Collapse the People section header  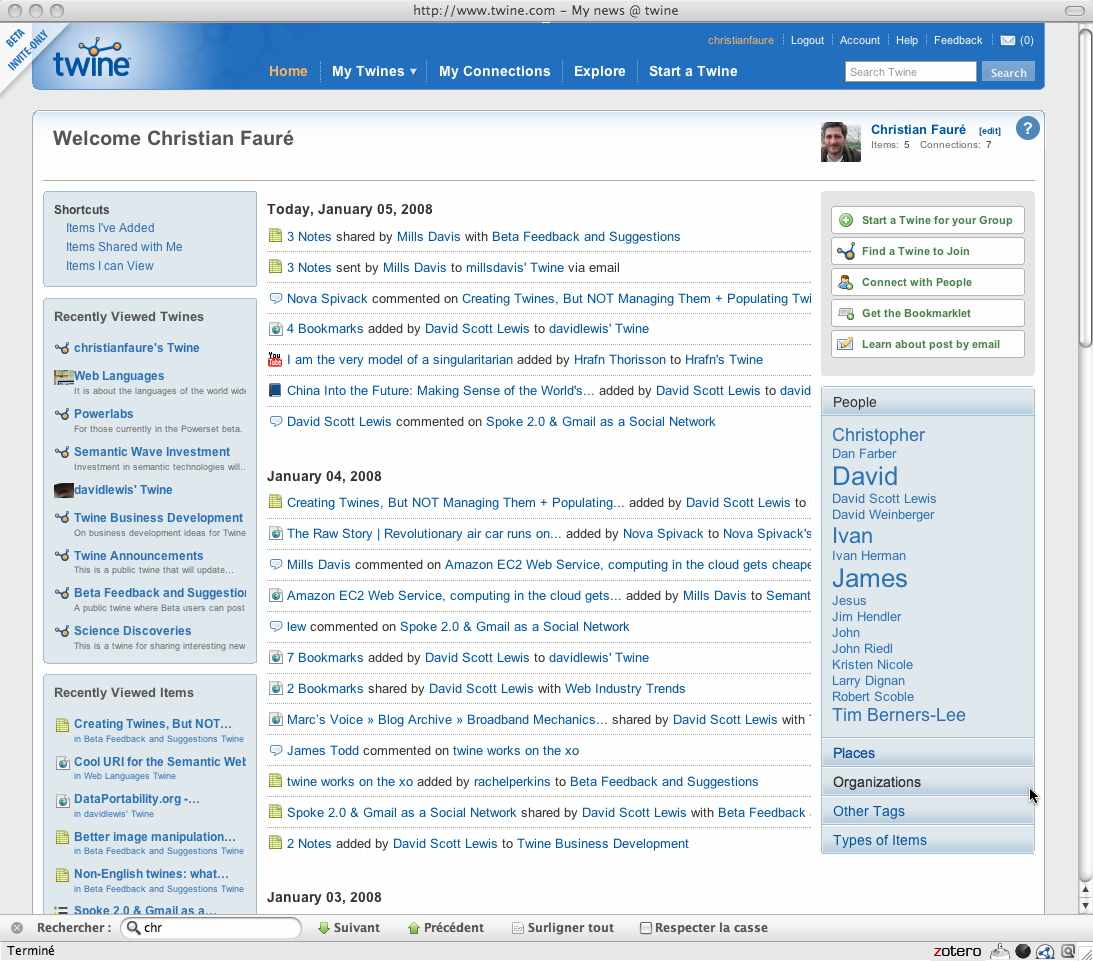[x=927, y=402]
